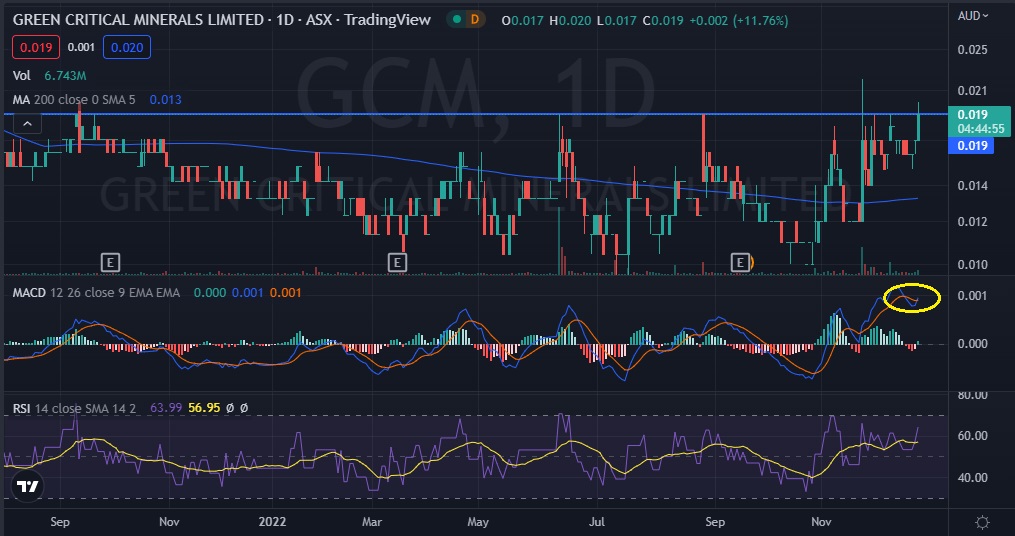This screenshot has height=536, width=1015.
Task: Click the 0.025 price scale label
Action: [970, 50]
